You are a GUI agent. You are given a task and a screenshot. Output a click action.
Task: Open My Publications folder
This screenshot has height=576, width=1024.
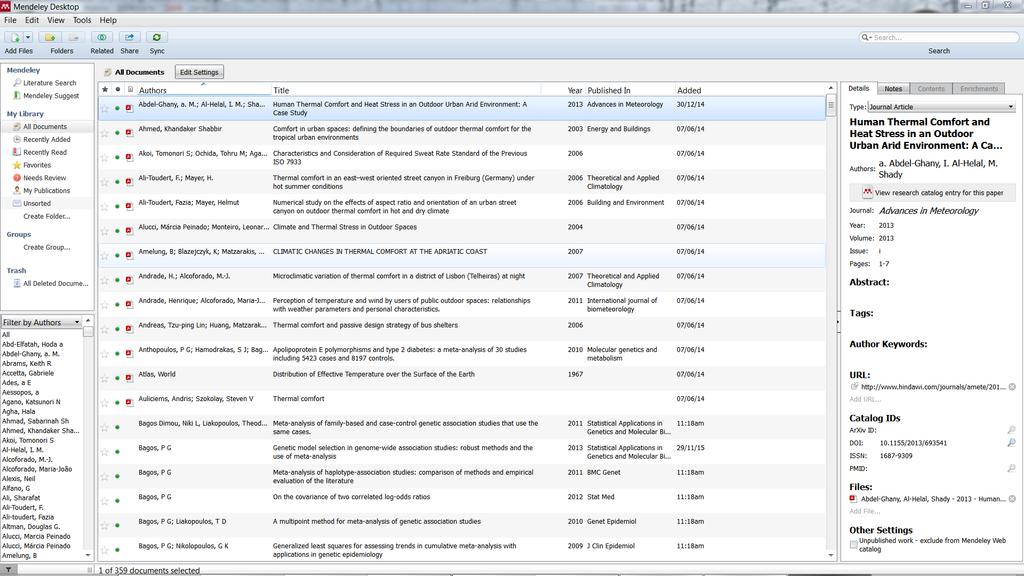coord(46,191)
